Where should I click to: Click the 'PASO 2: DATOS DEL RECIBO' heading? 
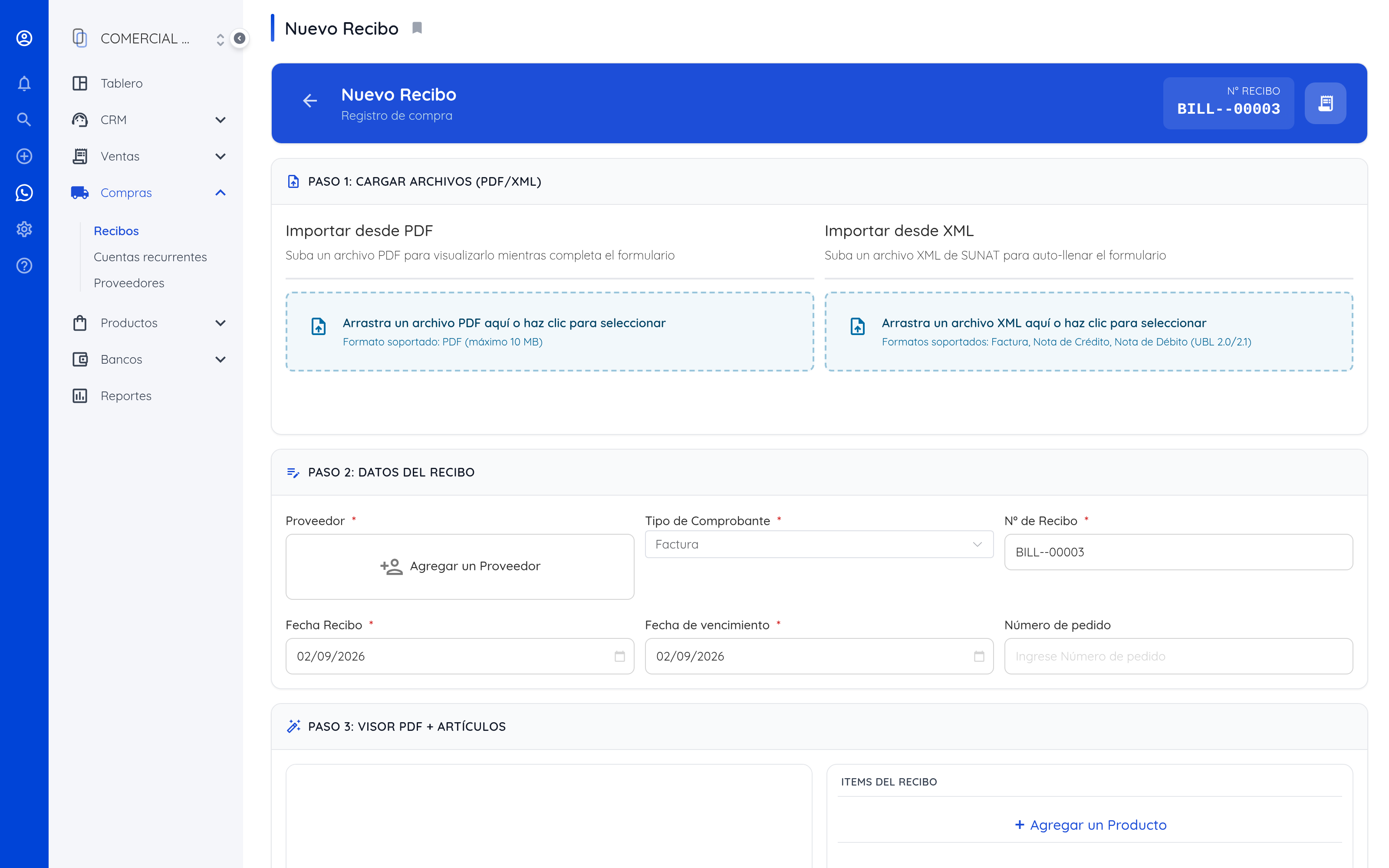(x=392, y=472)
